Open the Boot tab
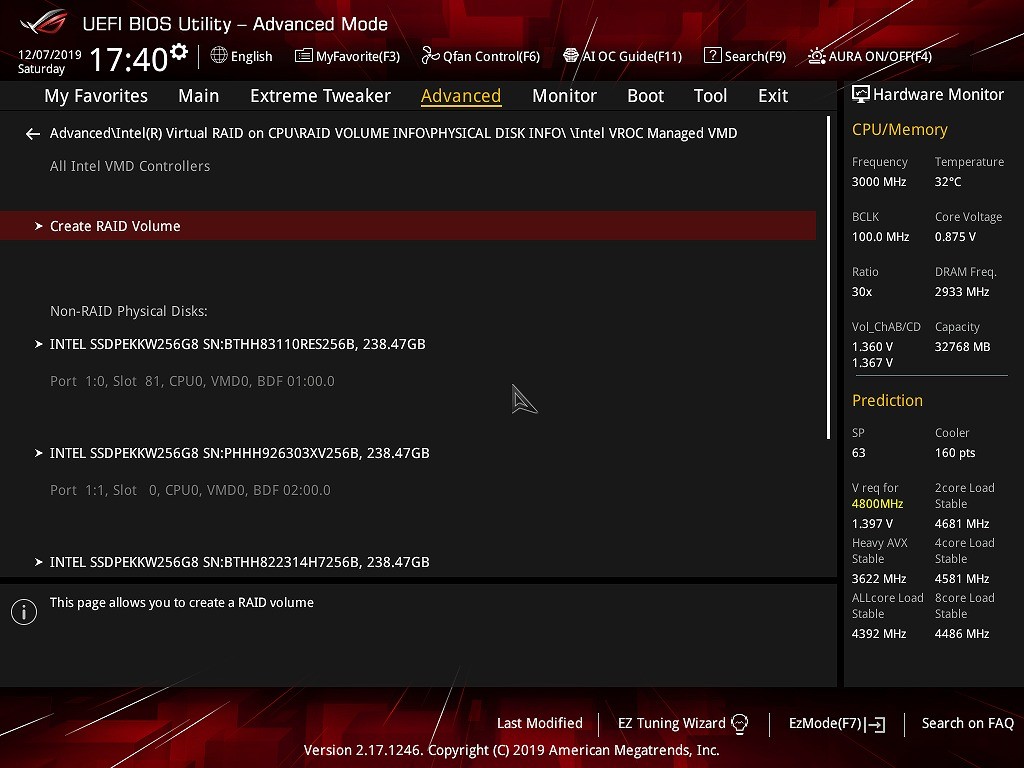 tap(645, 96)
